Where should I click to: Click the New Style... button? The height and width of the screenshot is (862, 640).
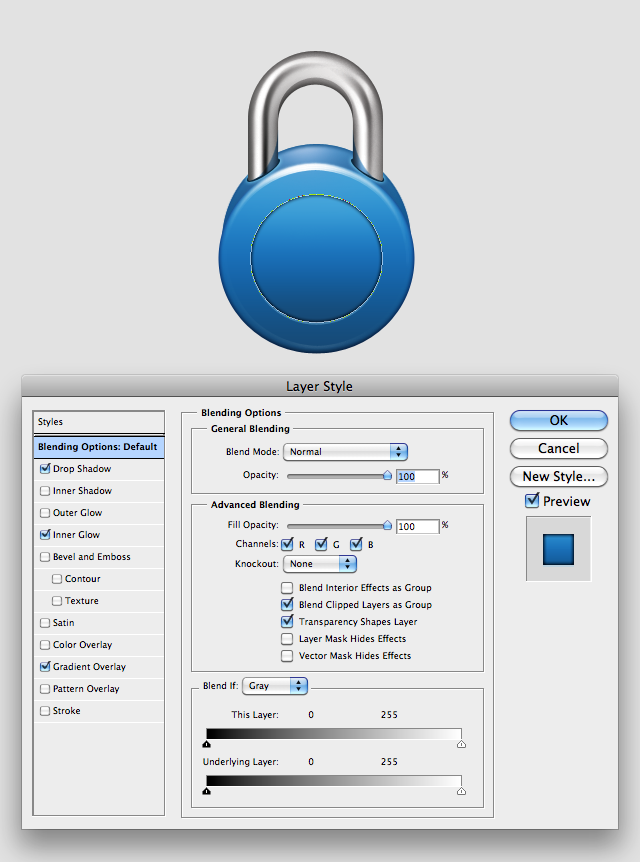[559, 477]
